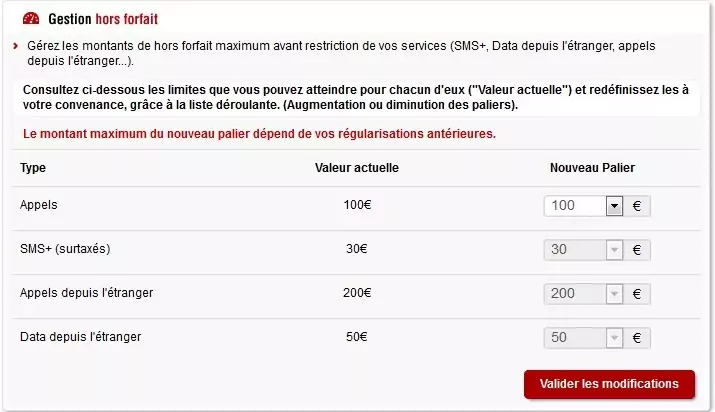This screenshot has height=412, width=715.
Task: Open the SMS+ (surtaxés) palier dropdown
Action: pos(614,249)
